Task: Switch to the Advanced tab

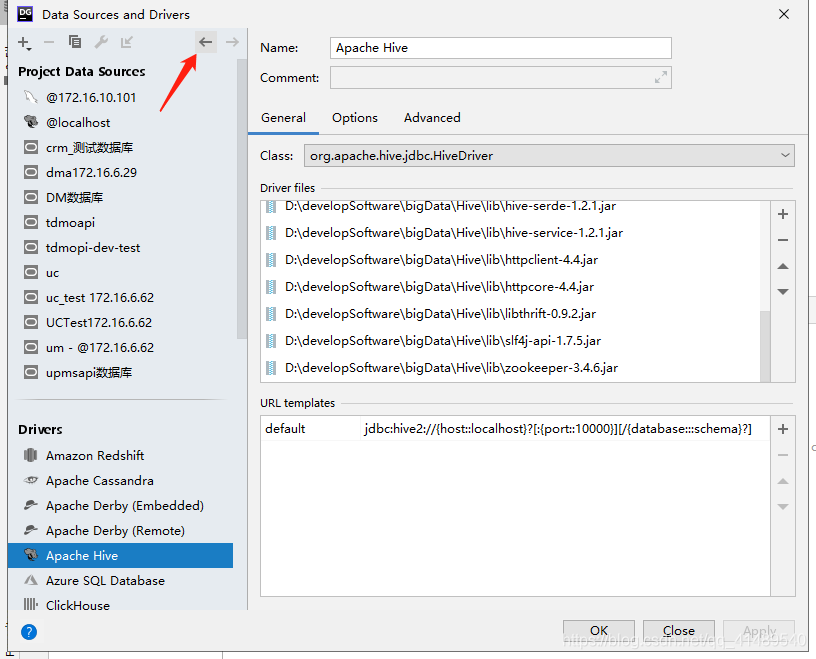Action: coord(432,118)
